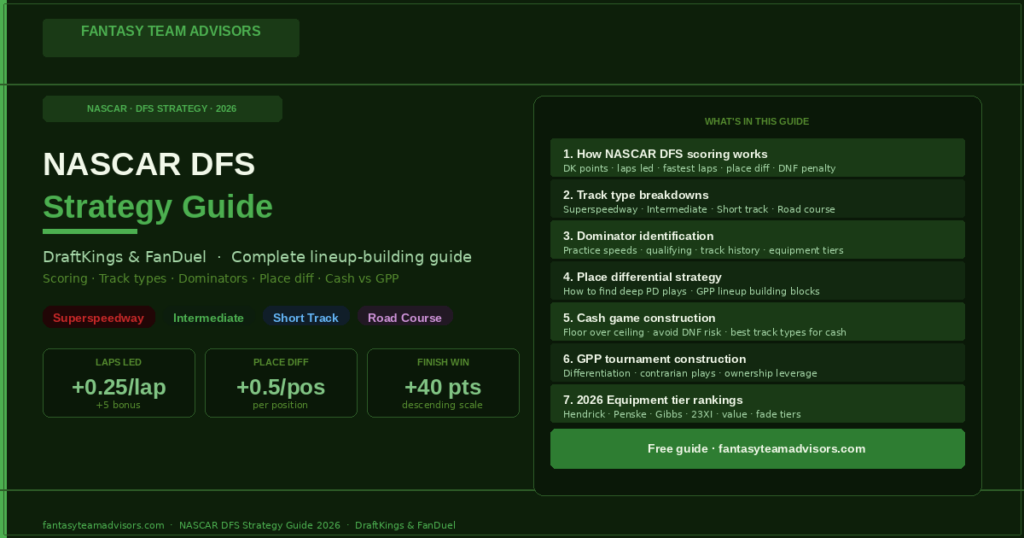Viewport: 1024px width, 538px height.
Task: Click the DraftKings & FanDuel footer text
Action: [405, 526]
